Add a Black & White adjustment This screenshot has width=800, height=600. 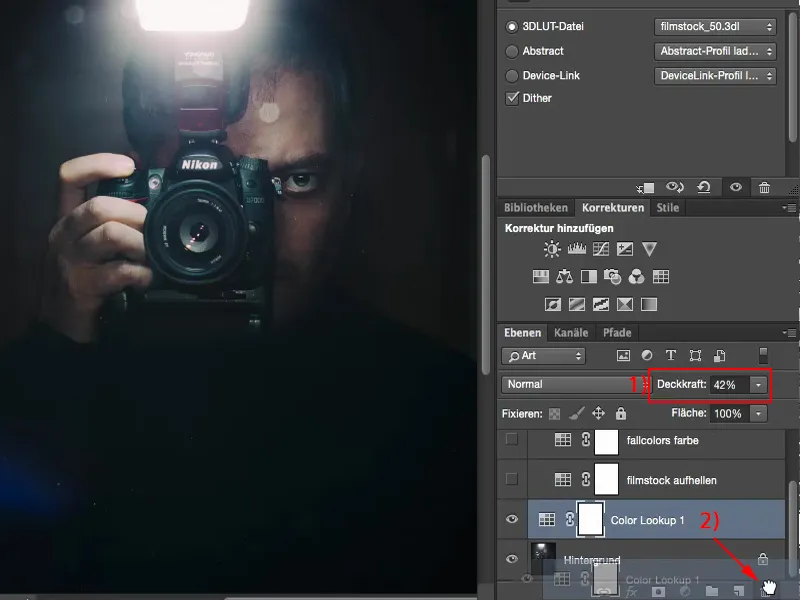(588, 277)
